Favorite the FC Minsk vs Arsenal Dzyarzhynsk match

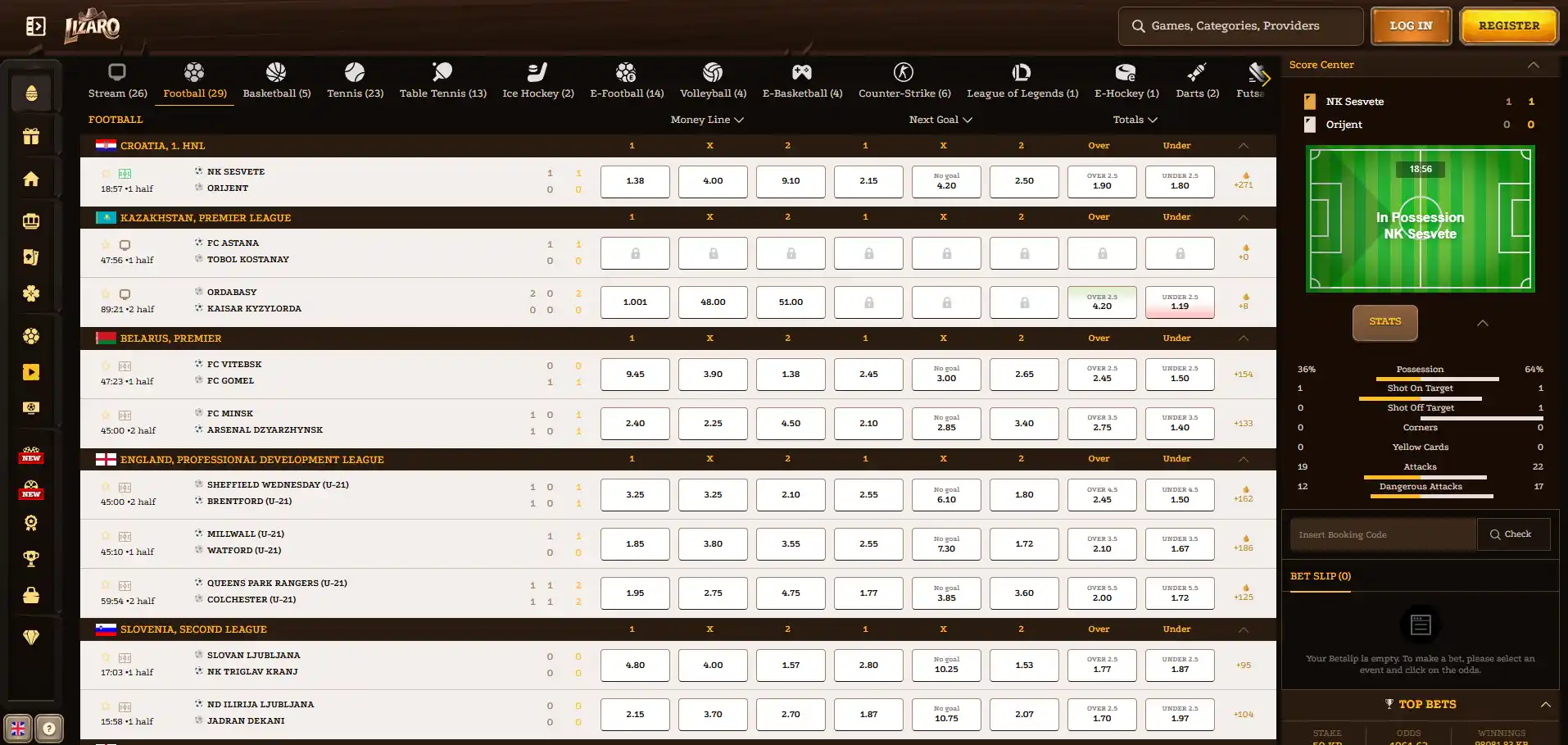[x=106, y=416]
